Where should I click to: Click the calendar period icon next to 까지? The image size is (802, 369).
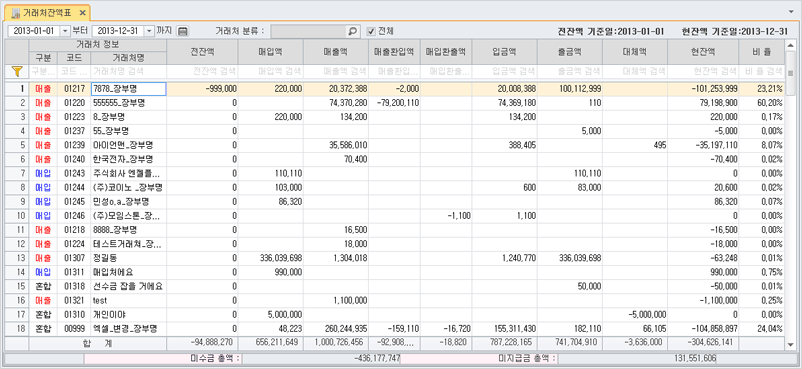click(183, 31)
